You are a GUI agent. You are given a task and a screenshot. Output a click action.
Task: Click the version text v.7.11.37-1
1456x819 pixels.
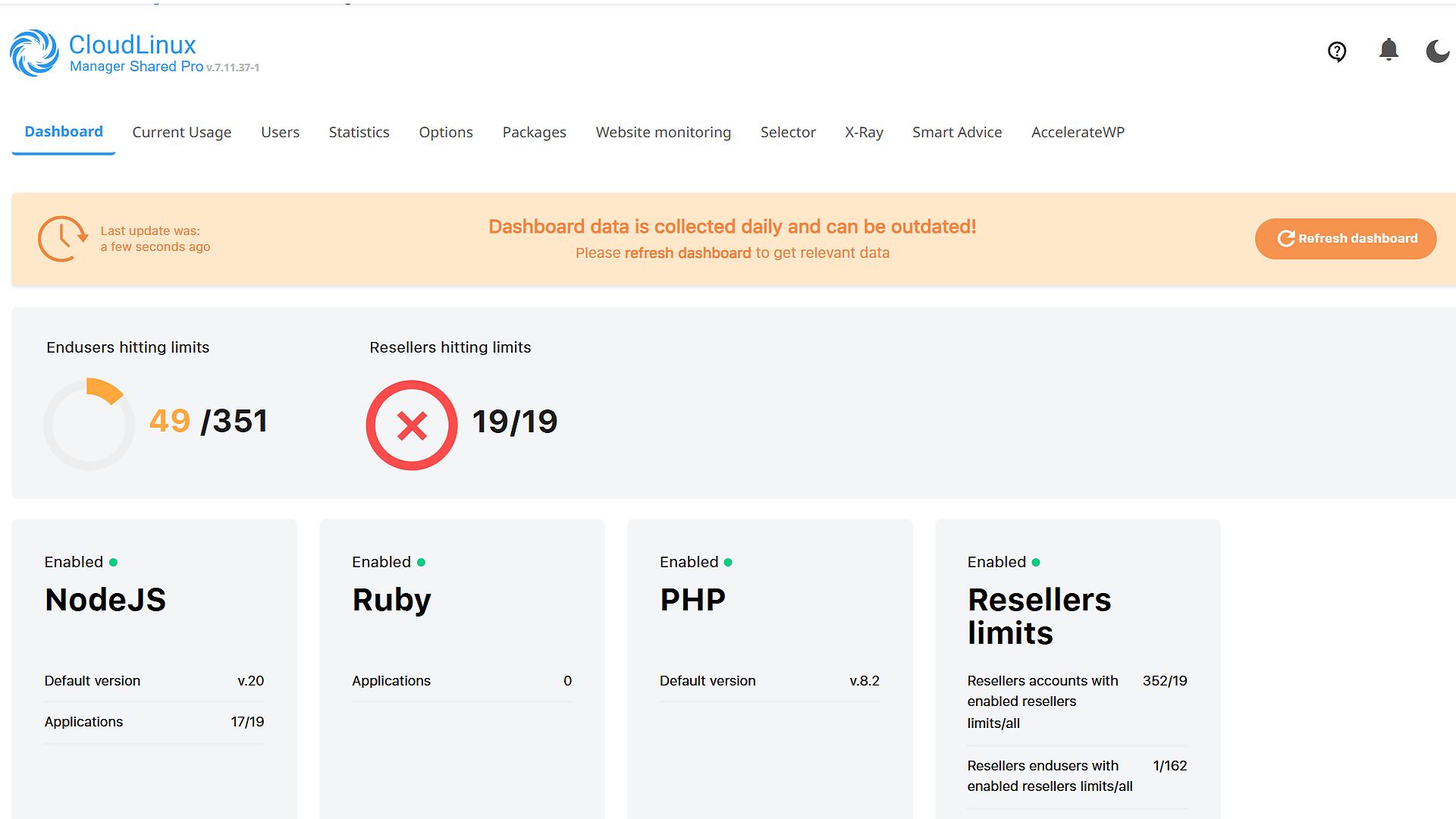click(233, 67)
